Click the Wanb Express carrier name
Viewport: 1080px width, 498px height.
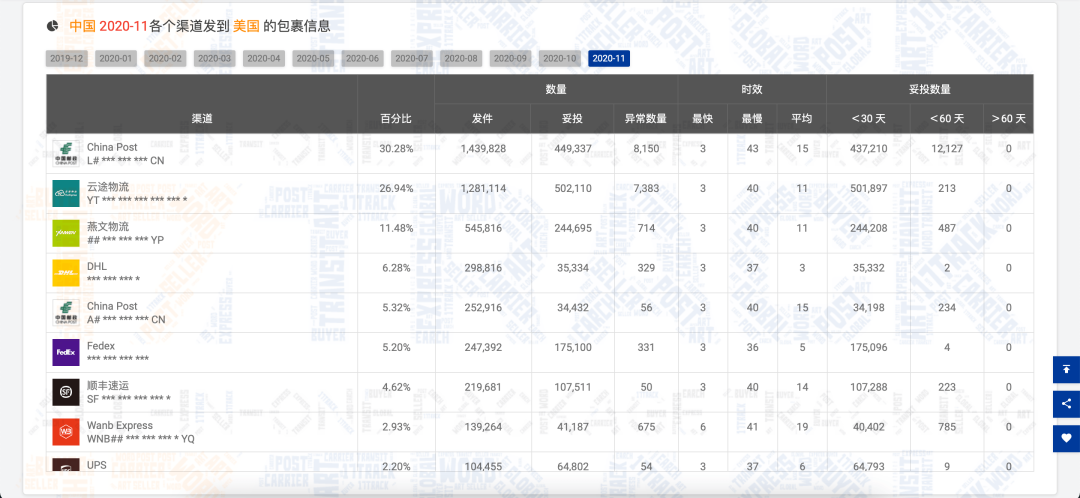click(x=120, y=425)
